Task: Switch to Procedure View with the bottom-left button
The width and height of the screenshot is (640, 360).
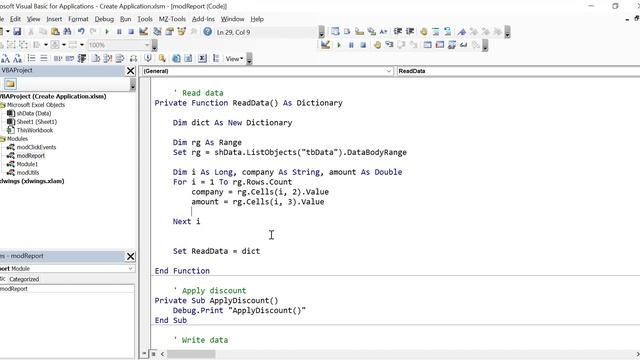Action: point(144,353)
